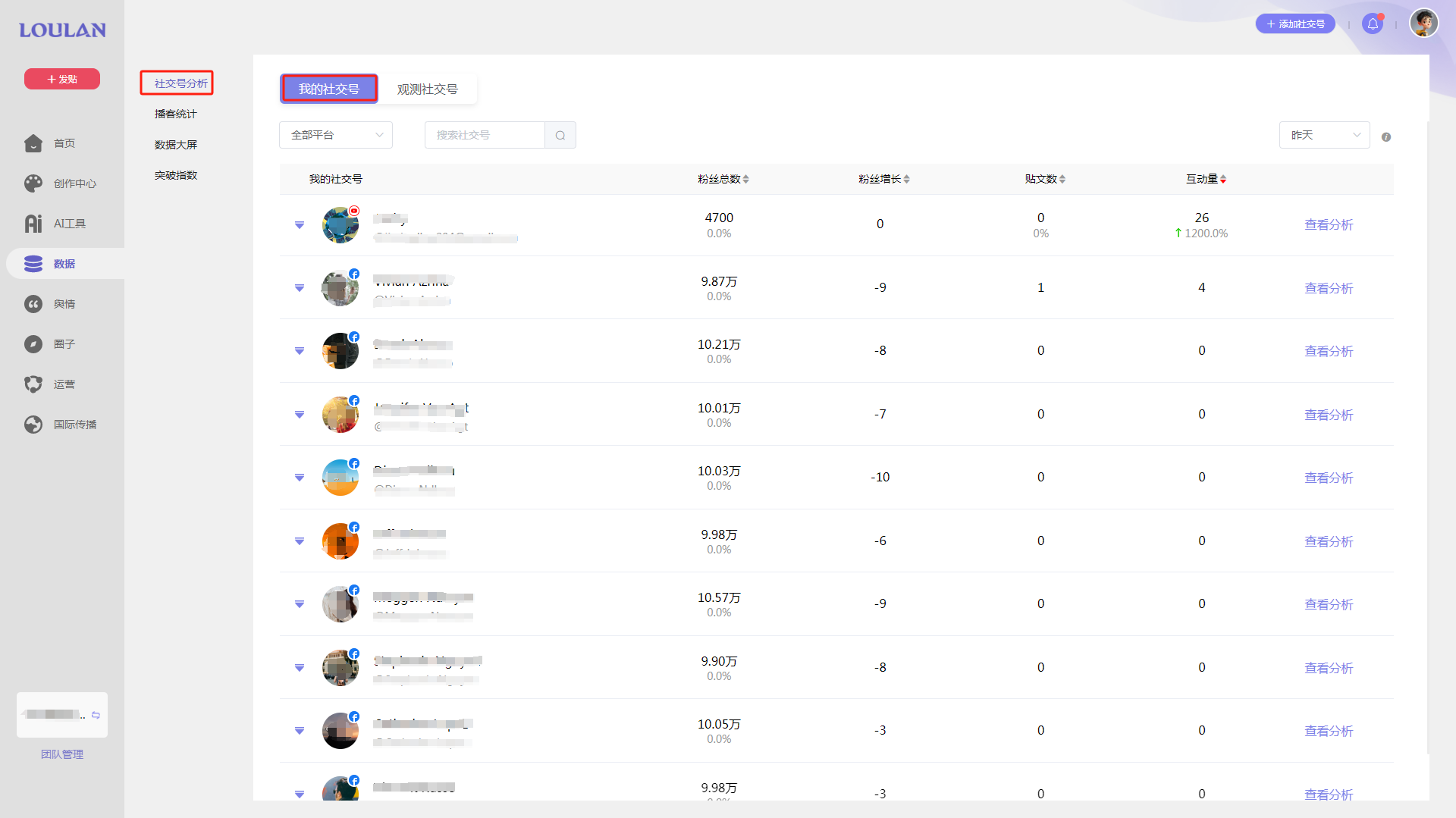This screenshot has width=1456, height=818.
Task: Open the user profile avatar menu
Action: 1423,23
